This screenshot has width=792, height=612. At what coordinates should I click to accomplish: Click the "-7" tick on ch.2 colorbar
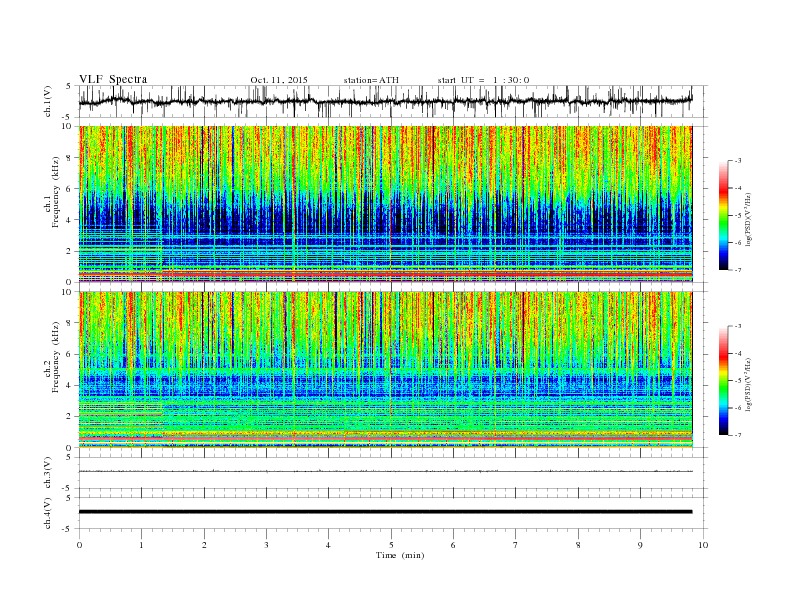coord(737,435)
